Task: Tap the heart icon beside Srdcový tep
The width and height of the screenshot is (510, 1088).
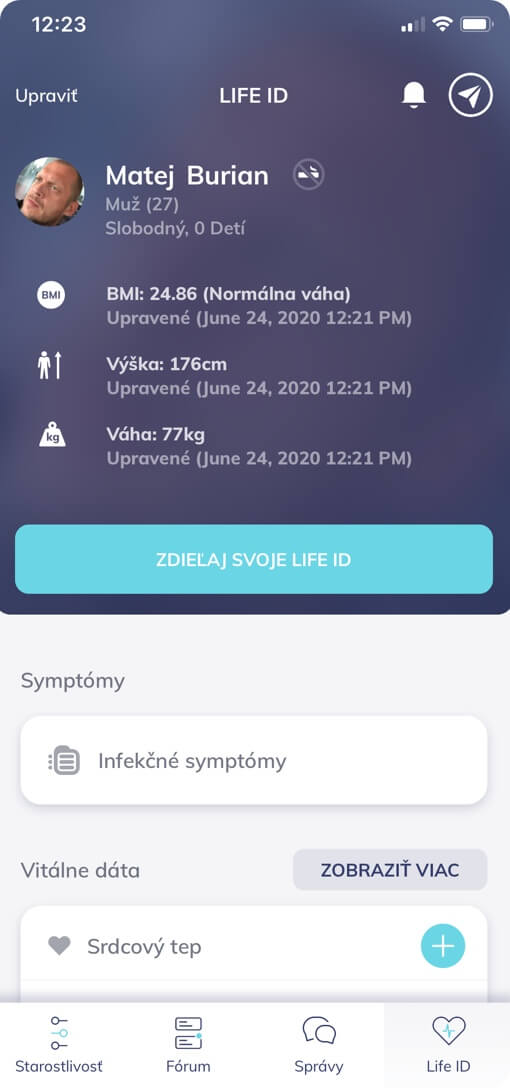Action: (60, 946)
